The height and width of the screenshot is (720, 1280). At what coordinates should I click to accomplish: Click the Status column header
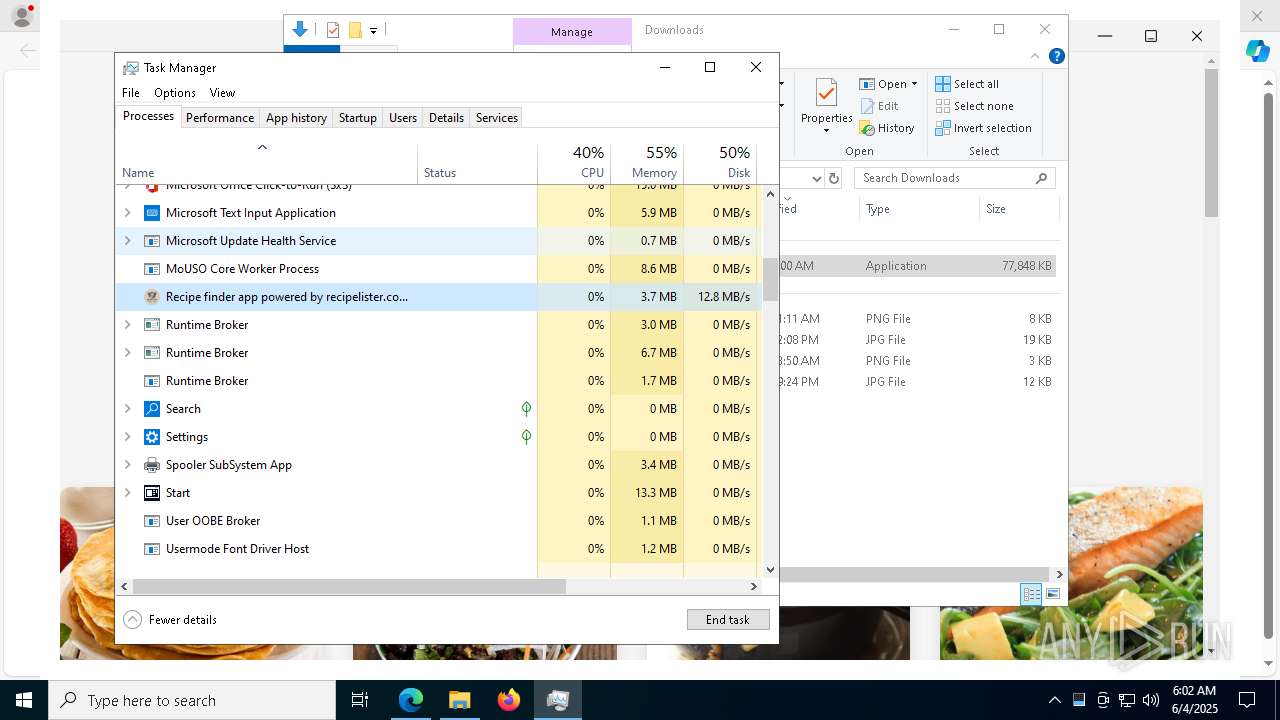(x=477, y=162)
